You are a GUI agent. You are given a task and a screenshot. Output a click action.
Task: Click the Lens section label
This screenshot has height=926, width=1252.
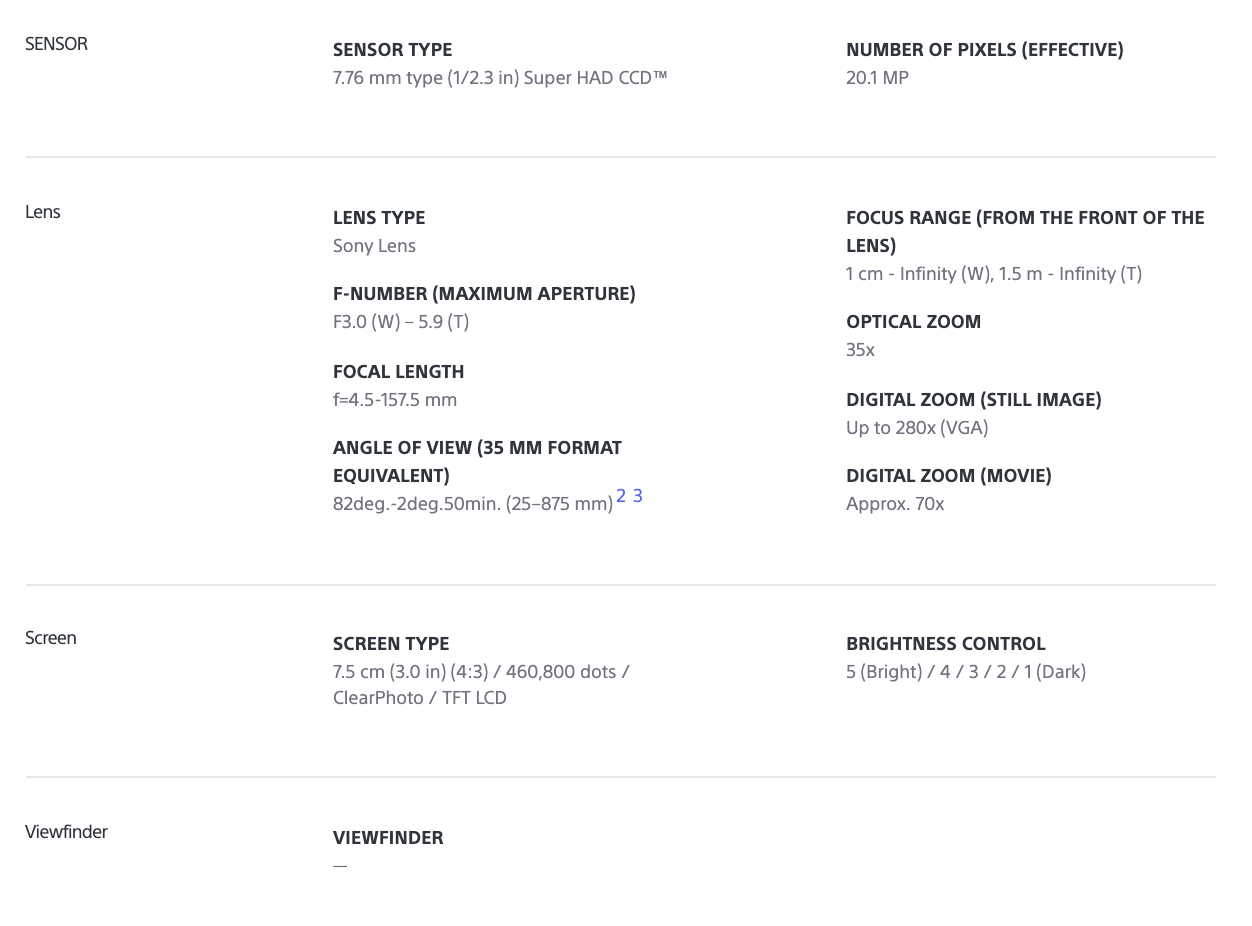tap(43, 212)
